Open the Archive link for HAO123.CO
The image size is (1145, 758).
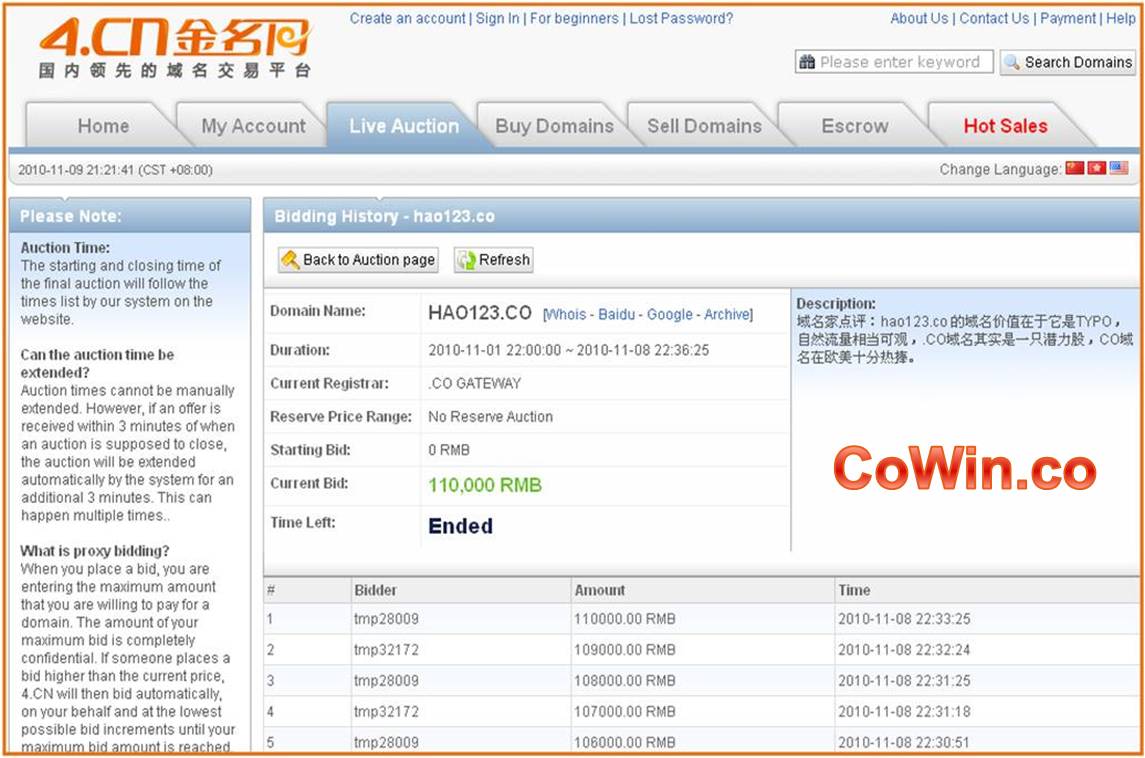pos(726,315)
